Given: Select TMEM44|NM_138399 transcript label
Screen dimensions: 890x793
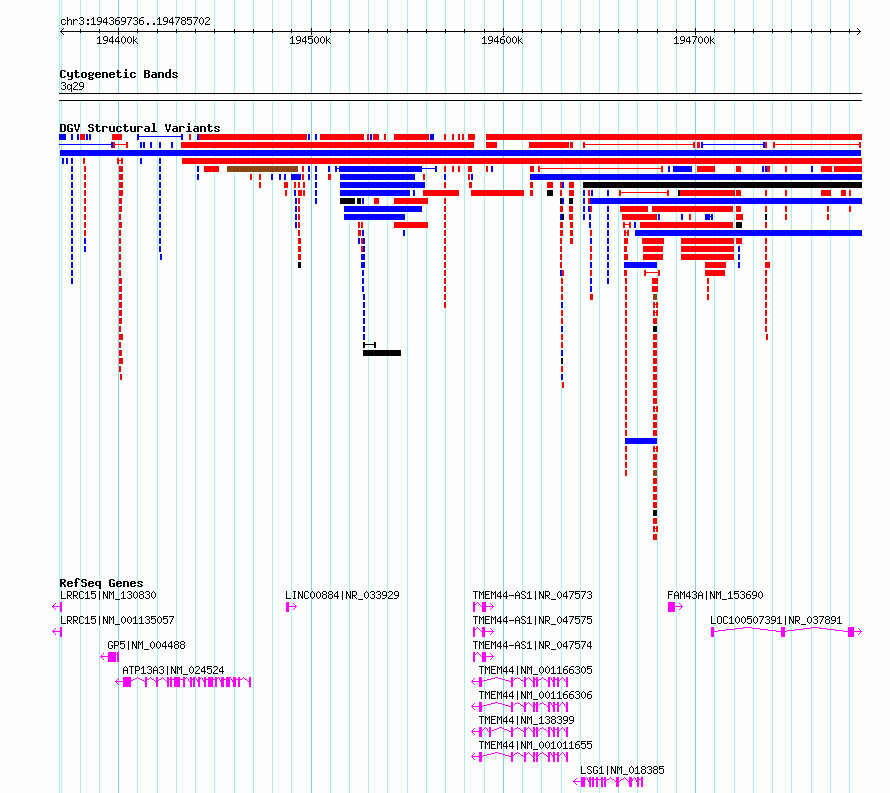Looking at the screenshot, I should click(x=526, y=720).
